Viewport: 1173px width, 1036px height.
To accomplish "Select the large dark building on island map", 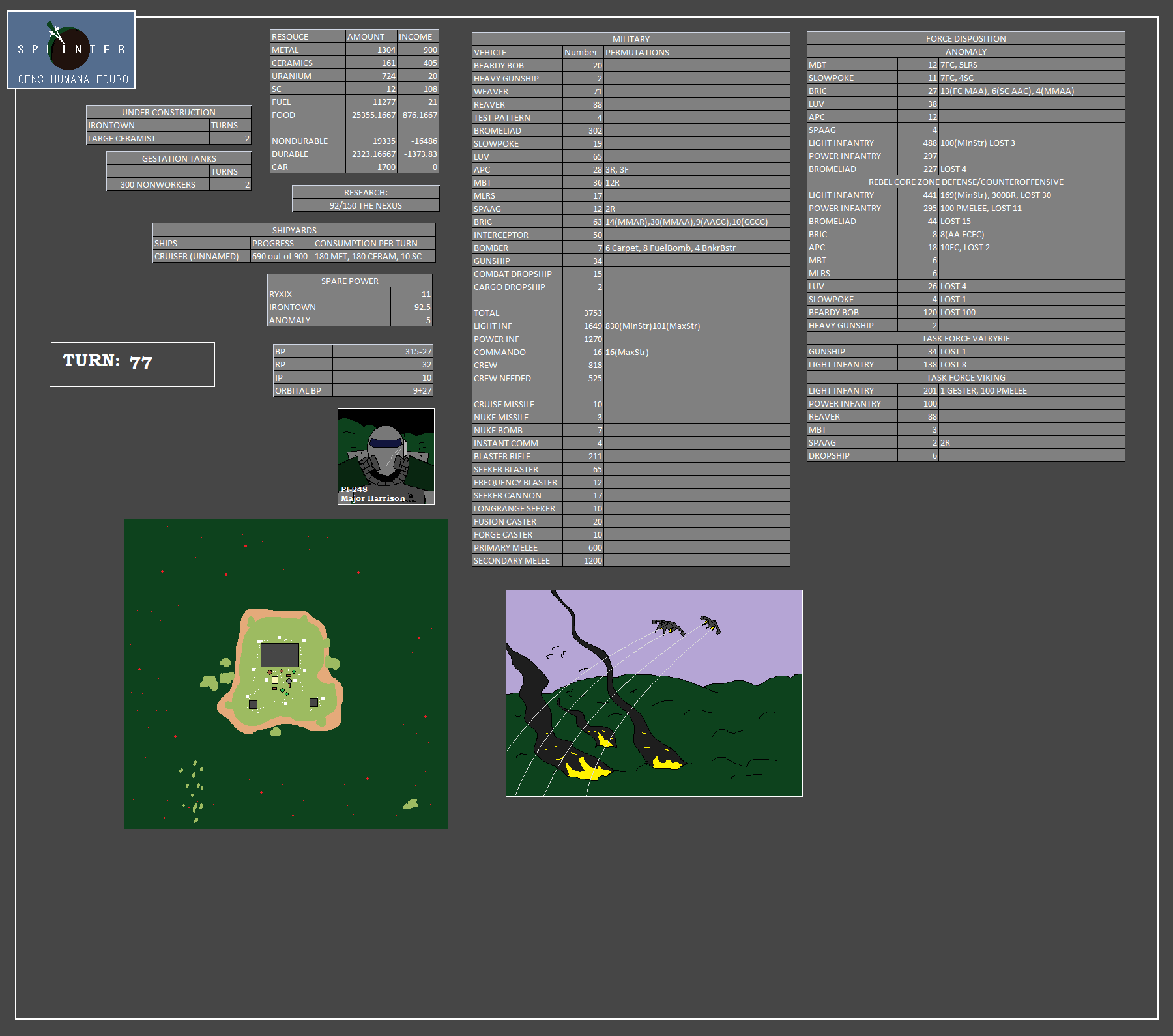I will [x=280, y=654].
